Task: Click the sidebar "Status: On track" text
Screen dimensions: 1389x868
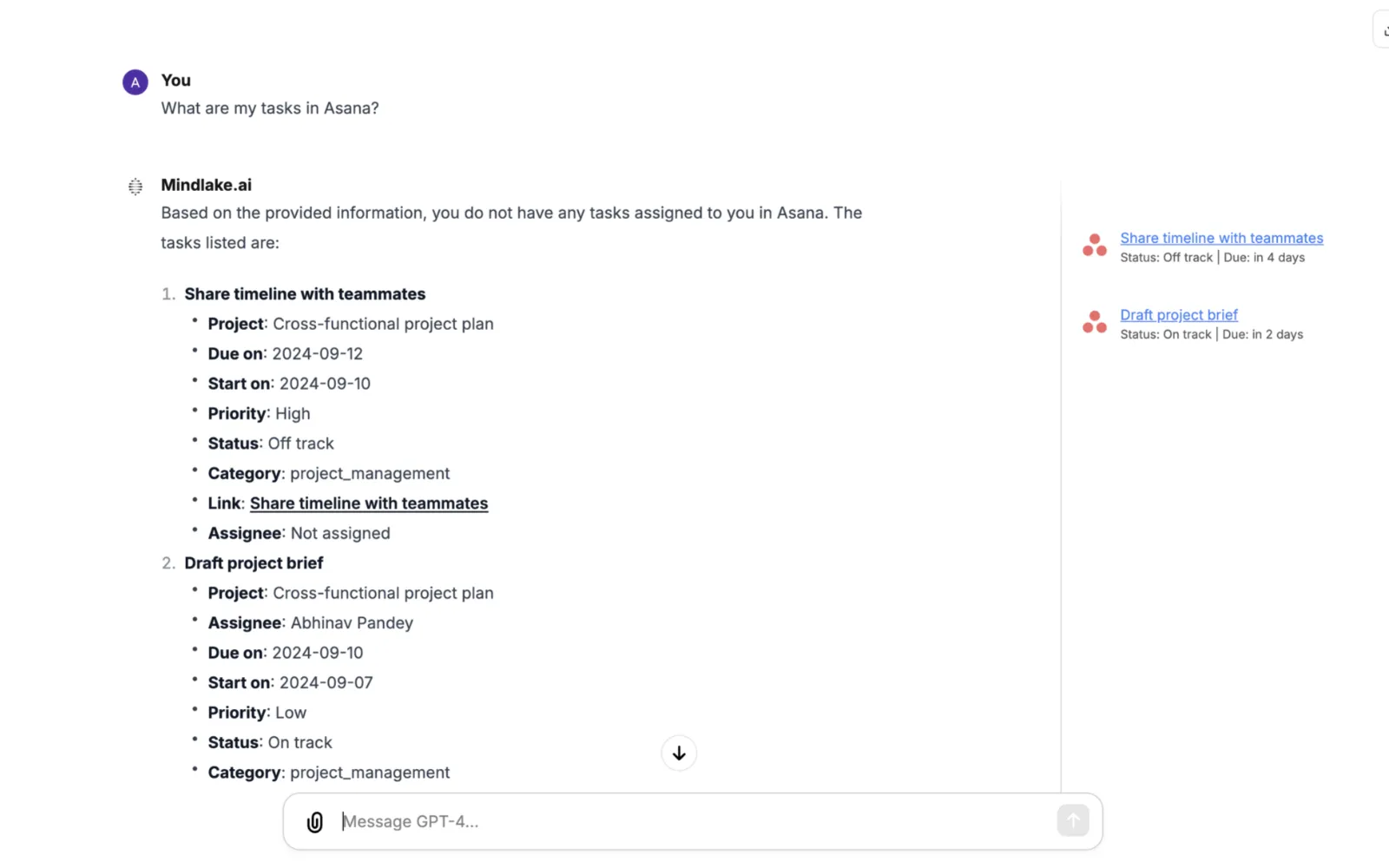Action: [1165, 334]
